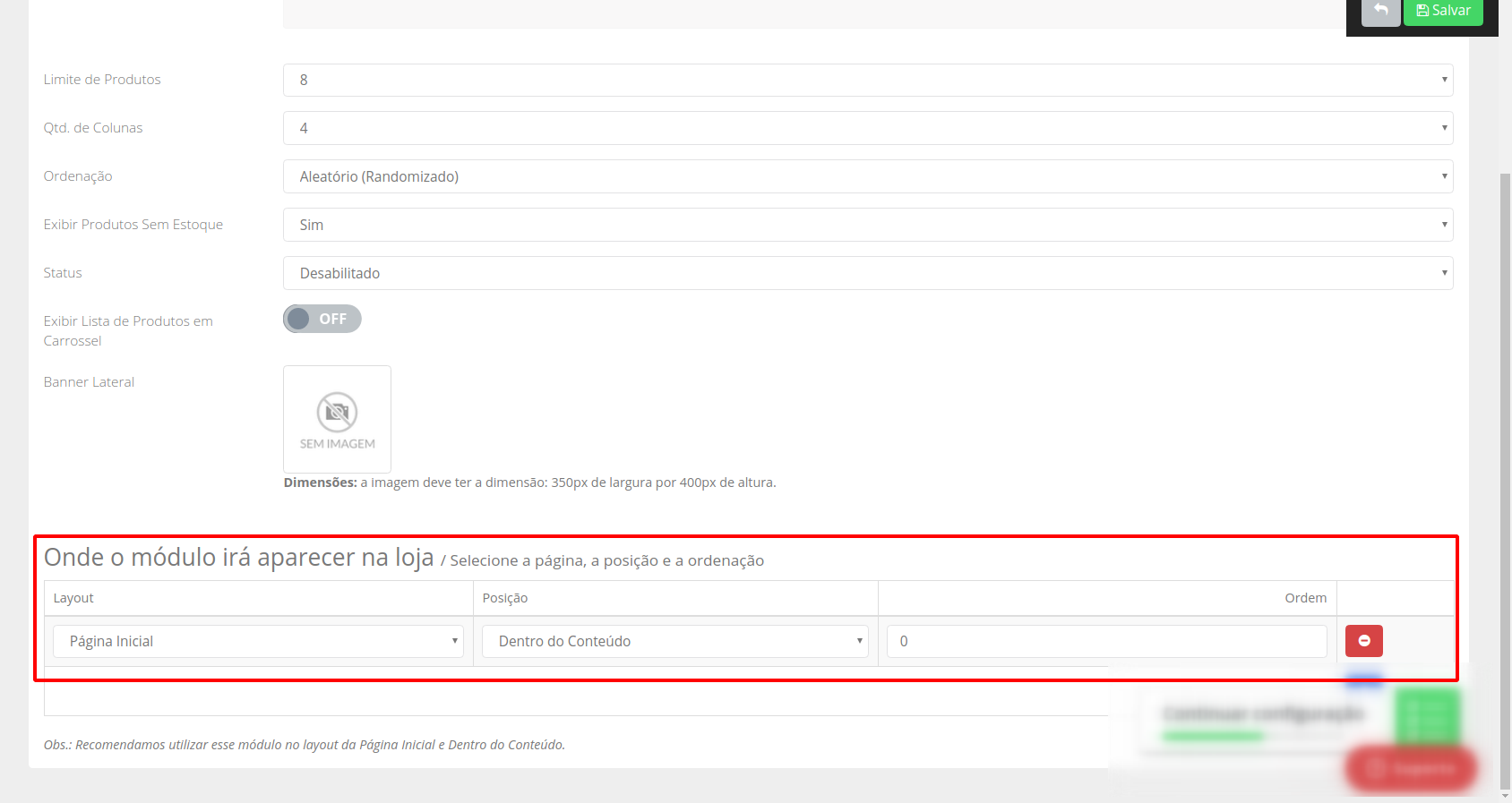The image size is (1512, 803).
Task: Click the red Suporte chat button
Action: [1411, 768]
